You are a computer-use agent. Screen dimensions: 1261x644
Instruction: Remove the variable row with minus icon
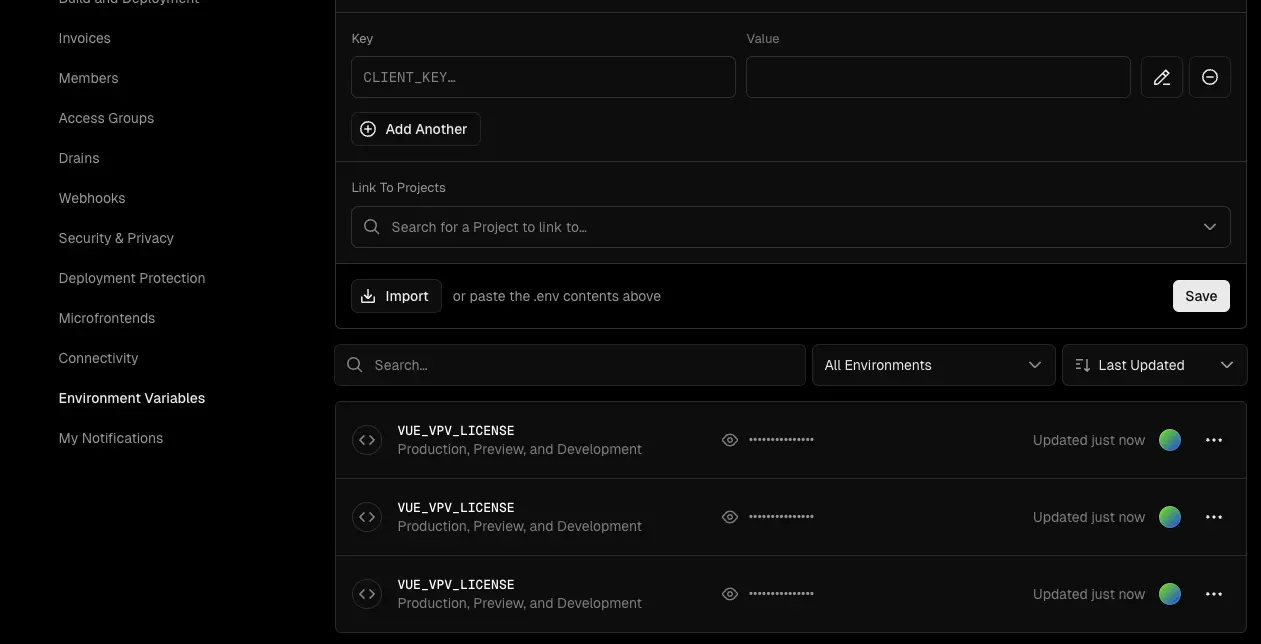click(x=1209, y=77)
